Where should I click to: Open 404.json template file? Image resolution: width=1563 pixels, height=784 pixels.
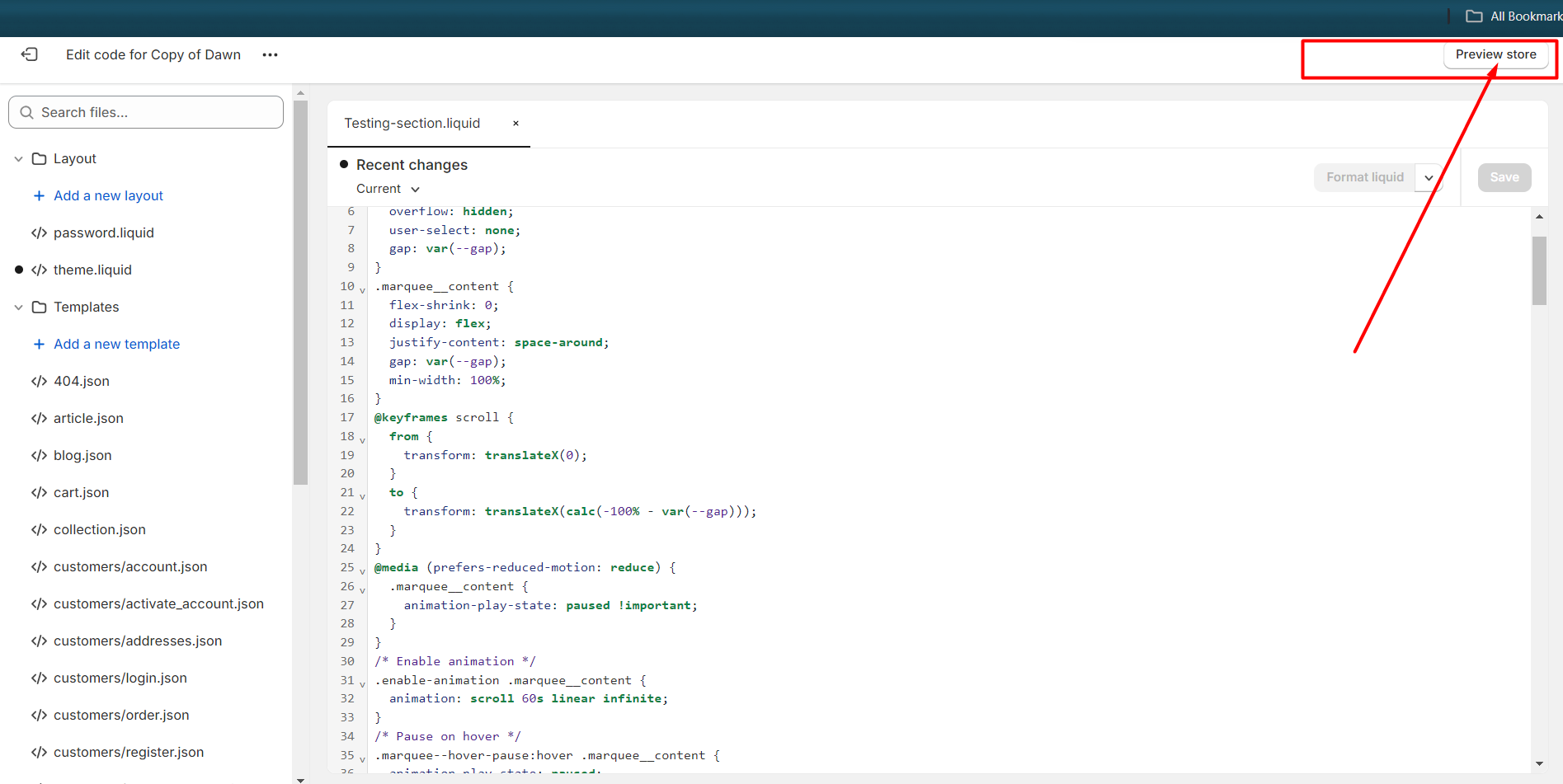82,381
